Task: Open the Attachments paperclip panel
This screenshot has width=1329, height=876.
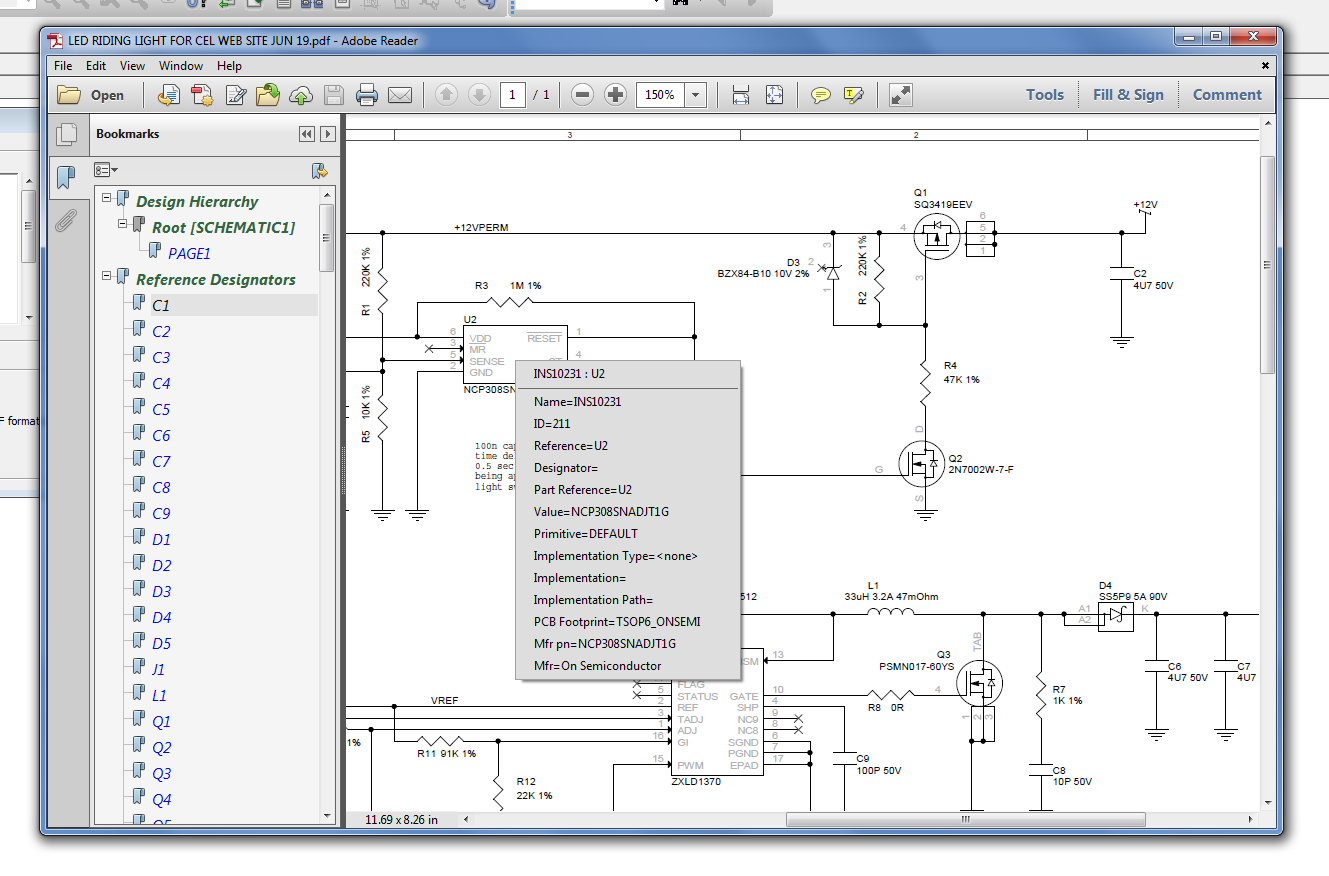Action: [x=66, y=220]
